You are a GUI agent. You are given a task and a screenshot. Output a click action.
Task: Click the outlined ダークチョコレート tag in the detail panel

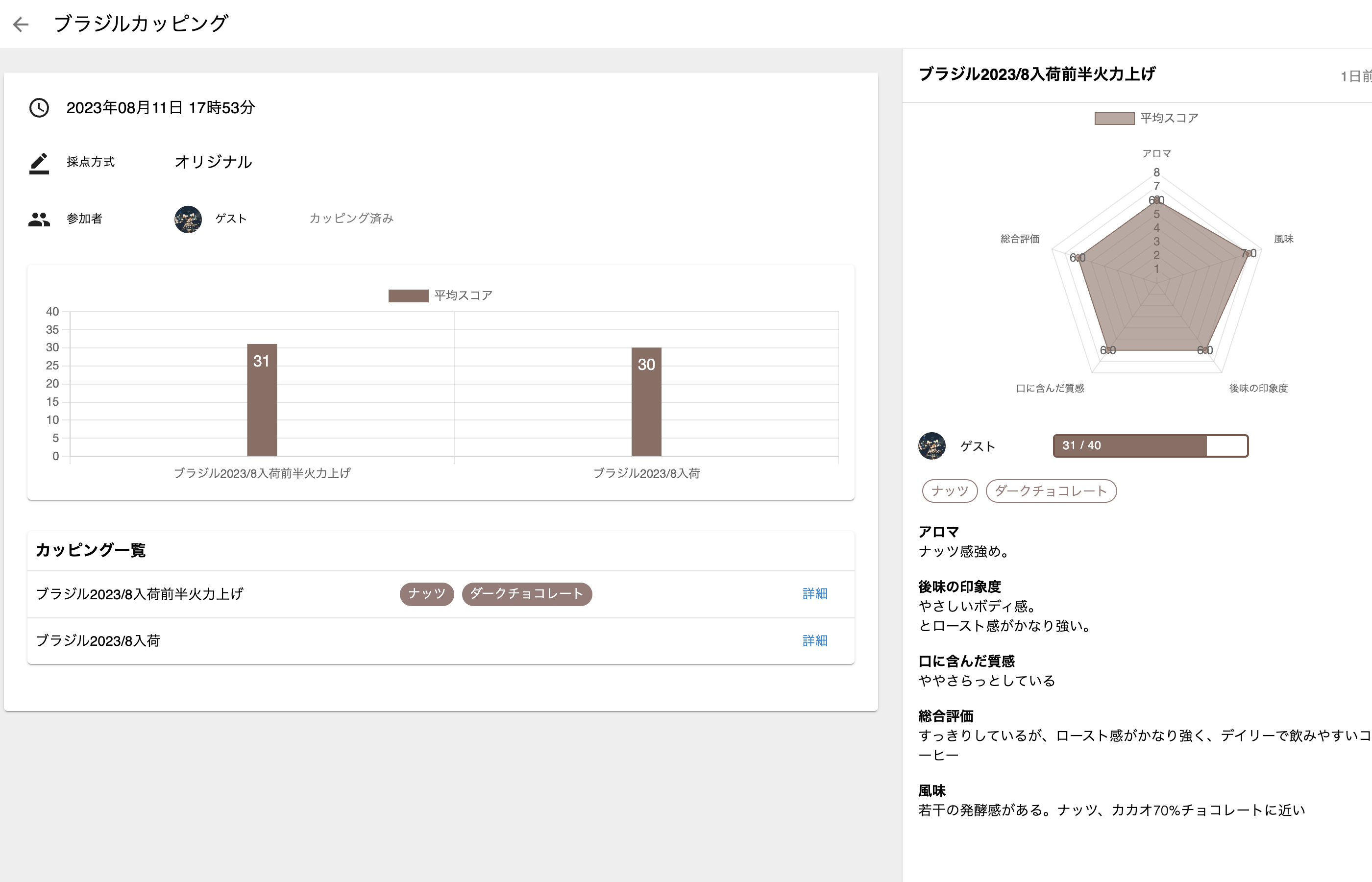point(1051,491)
